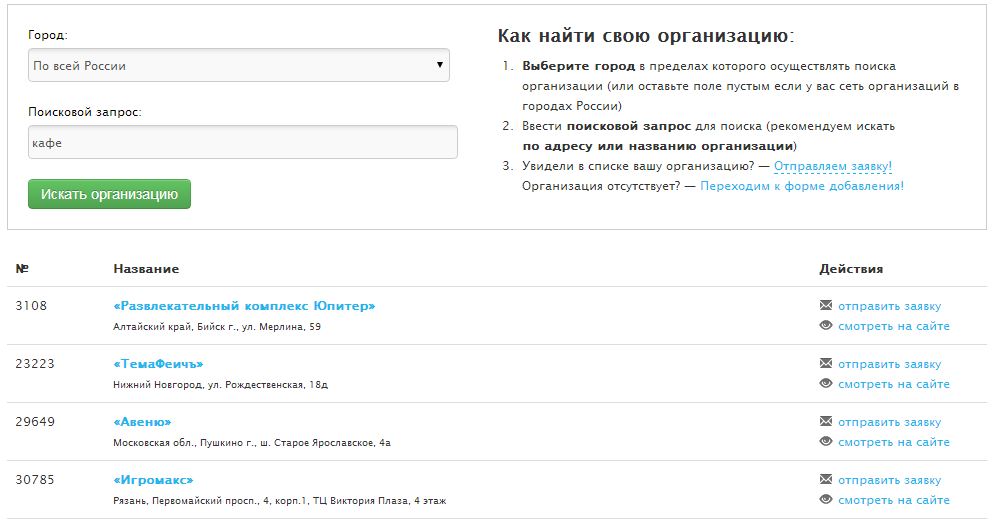Click the dropdown arrow of city selector
Image resolution: width=994 pixels, height=524 pixels.
(440, 66)
